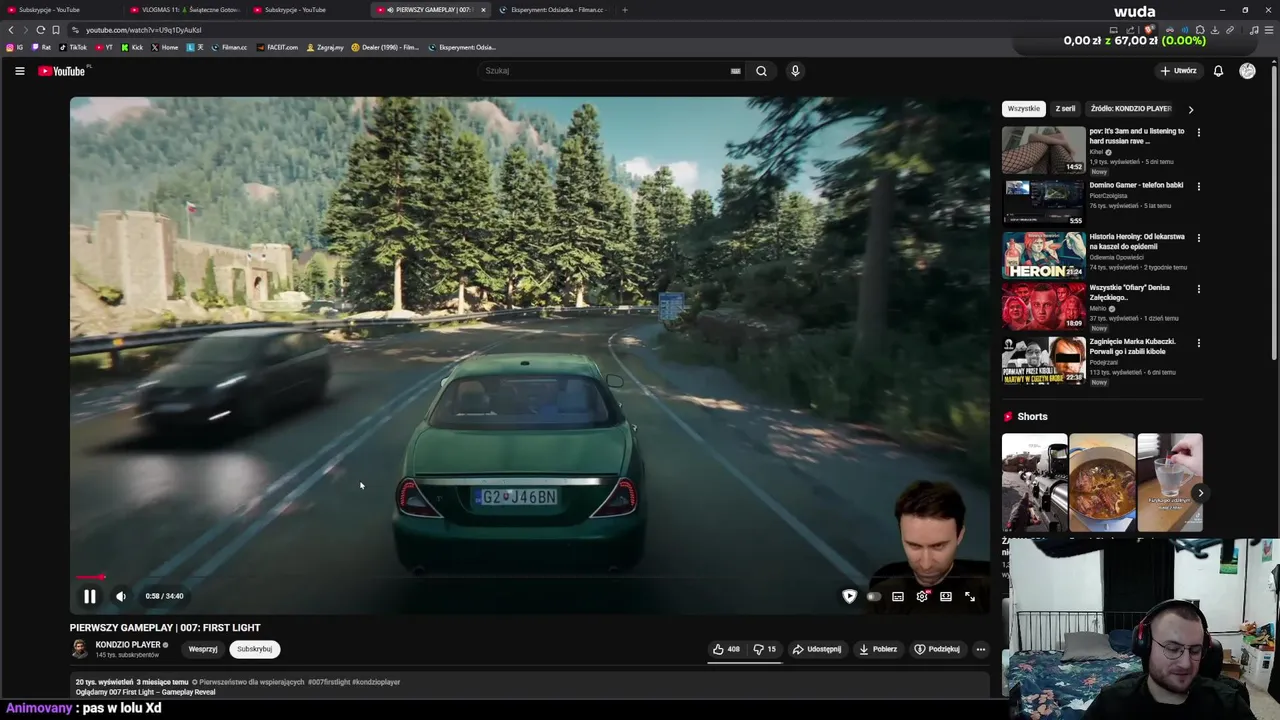Select the Z serii filter chip
1280x720 pixels.
[x=1065, y=109]
